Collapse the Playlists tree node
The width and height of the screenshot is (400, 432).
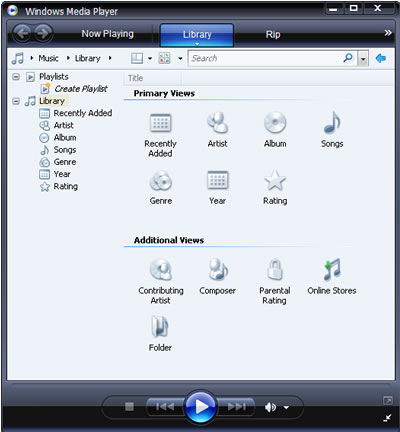click(x=16, y=77)
